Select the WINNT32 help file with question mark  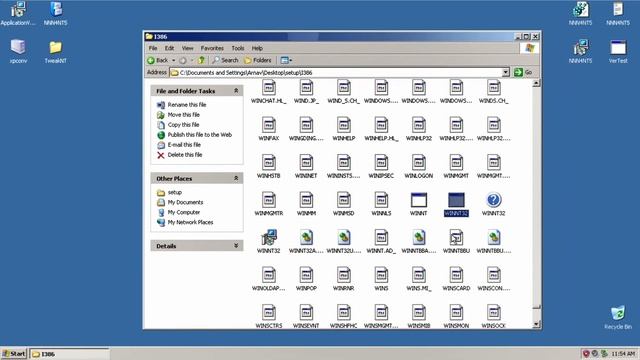(x=493, y=200)
